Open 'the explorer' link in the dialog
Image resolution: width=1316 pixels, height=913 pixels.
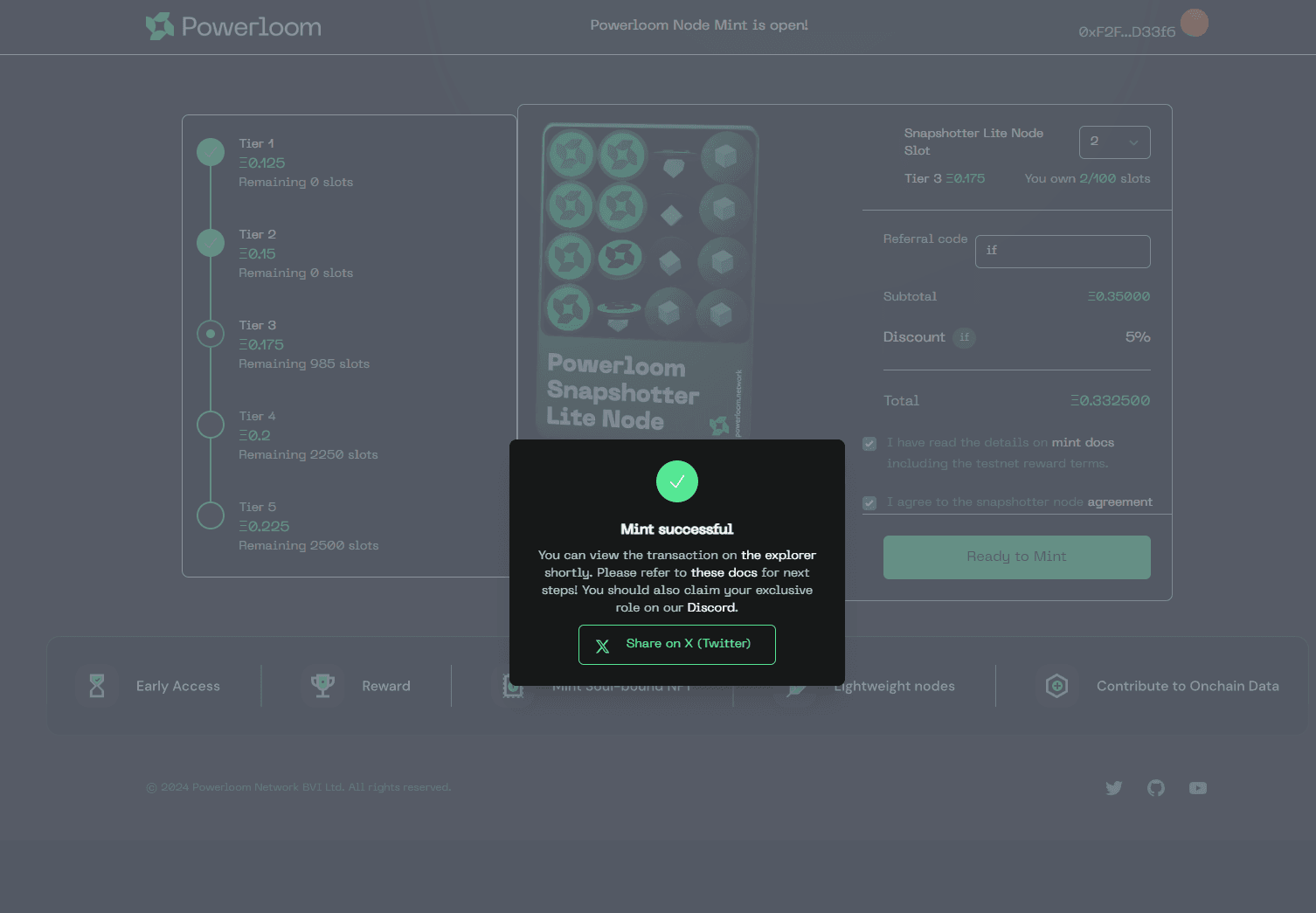779,555
